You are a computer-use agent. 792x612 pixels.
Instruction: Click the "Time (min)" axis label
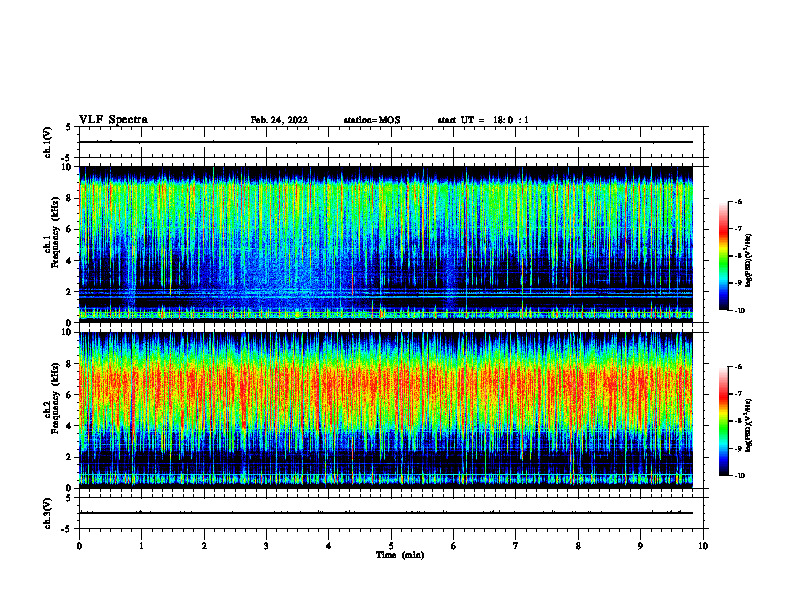tap(400, 555)
